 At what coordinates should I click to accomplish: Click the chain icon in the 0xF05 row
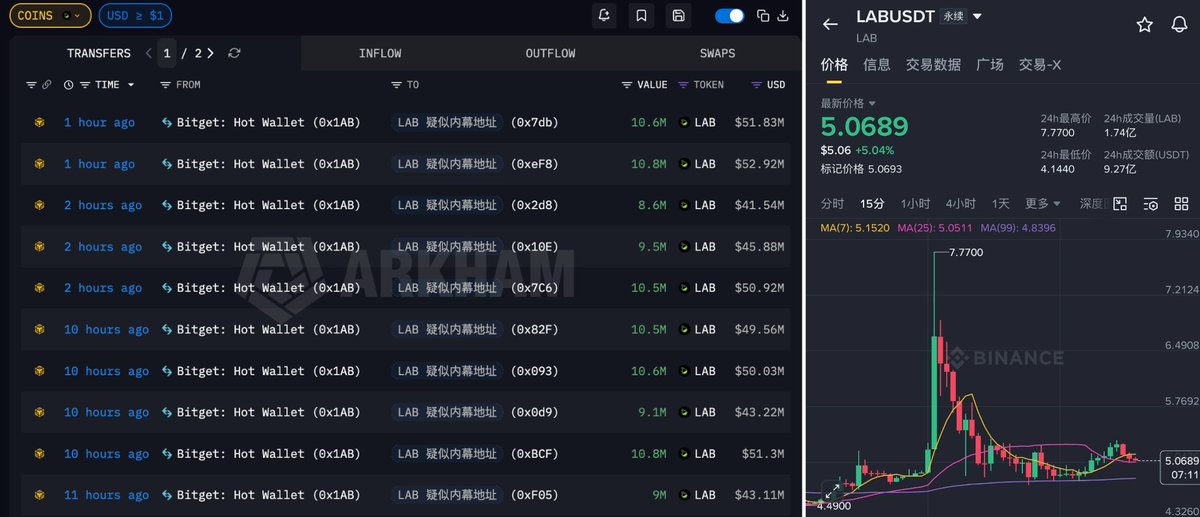(x=40, y=495)
